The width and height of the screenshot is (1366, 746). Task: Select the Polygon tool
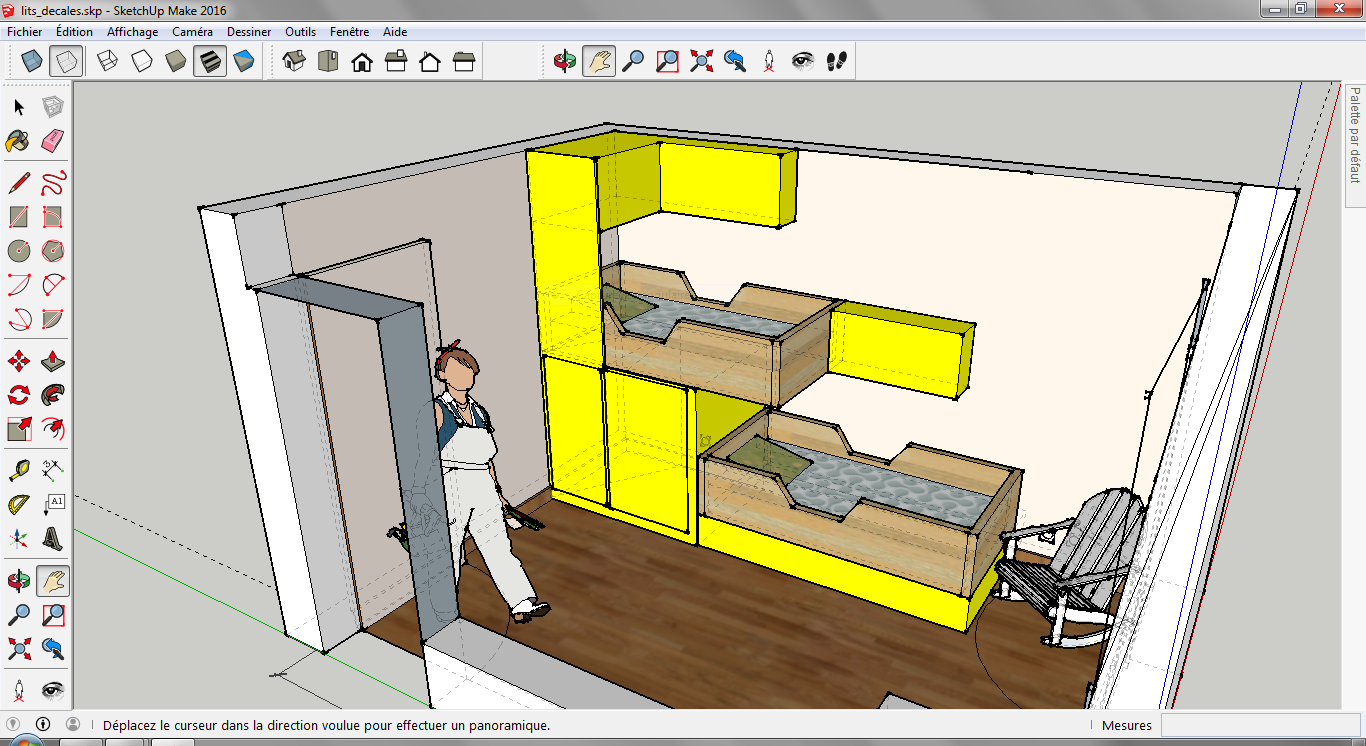[53, 251]
